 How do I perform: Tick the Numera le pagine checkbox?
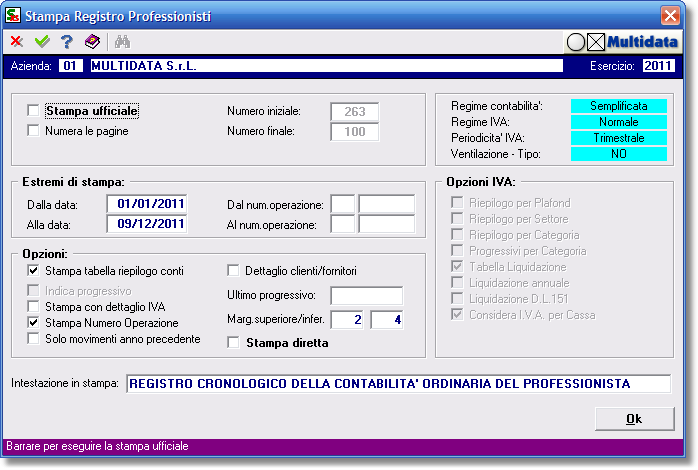(x=33, y=130)
